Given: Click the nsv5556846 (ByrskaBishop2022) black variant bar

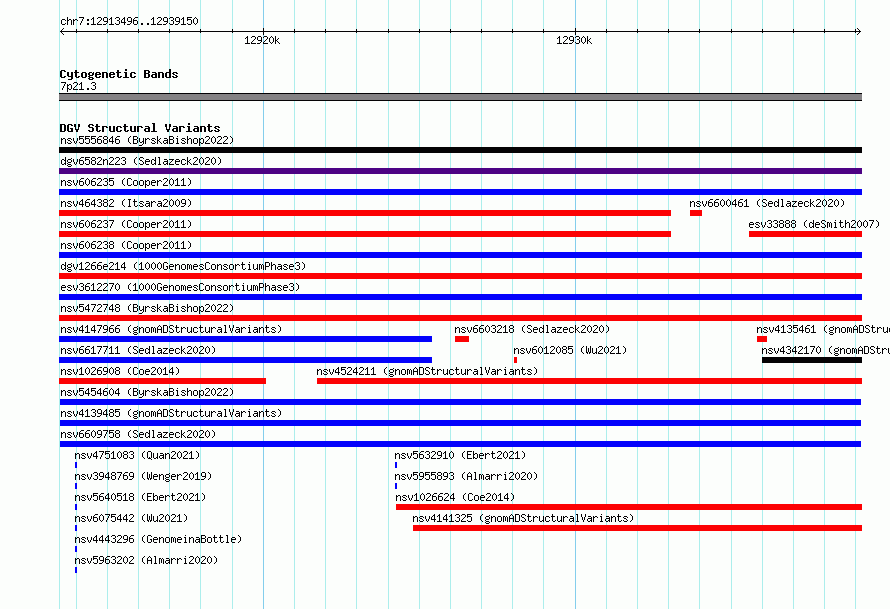Looking at the screenshot, I should click(x=460, y=150).
